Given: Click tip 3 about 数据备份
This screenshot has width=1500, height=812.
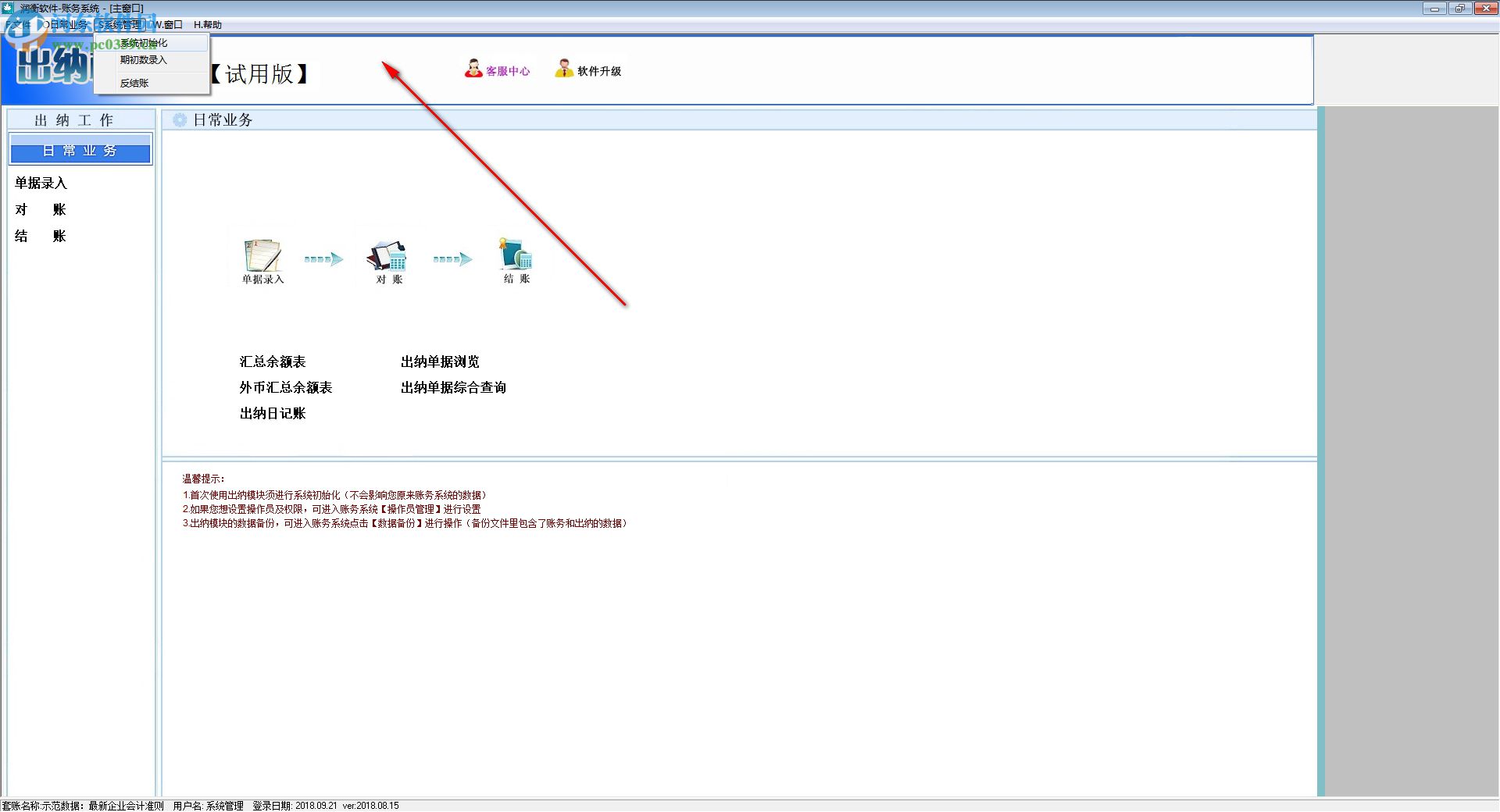Looking at the screenshot, I should pyautogui.click(x=405, y=523).
